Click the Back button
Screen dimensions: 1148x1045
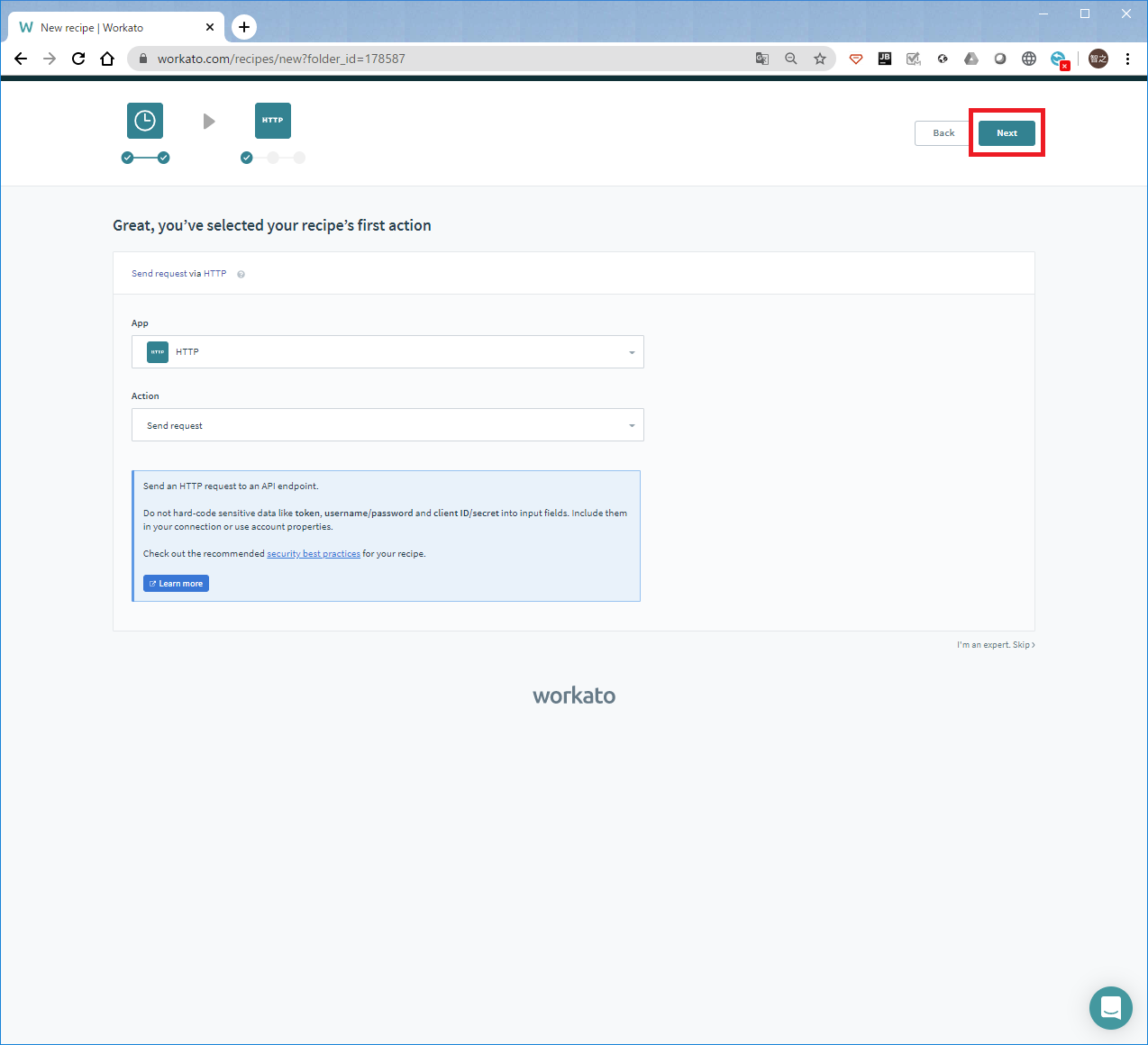943,132
